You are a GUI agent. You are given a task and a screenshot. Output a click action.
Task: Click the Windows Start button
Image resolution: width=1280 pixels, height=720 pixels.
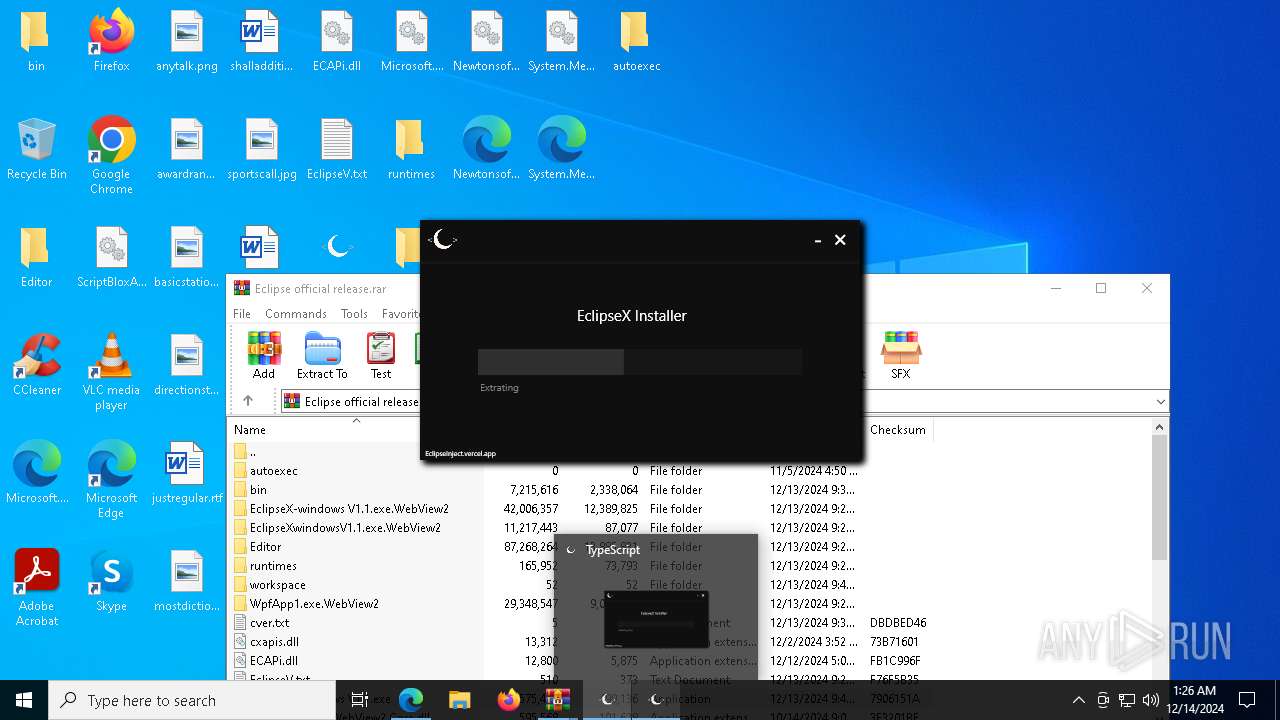pyautogui.click(x=24, y=700)
